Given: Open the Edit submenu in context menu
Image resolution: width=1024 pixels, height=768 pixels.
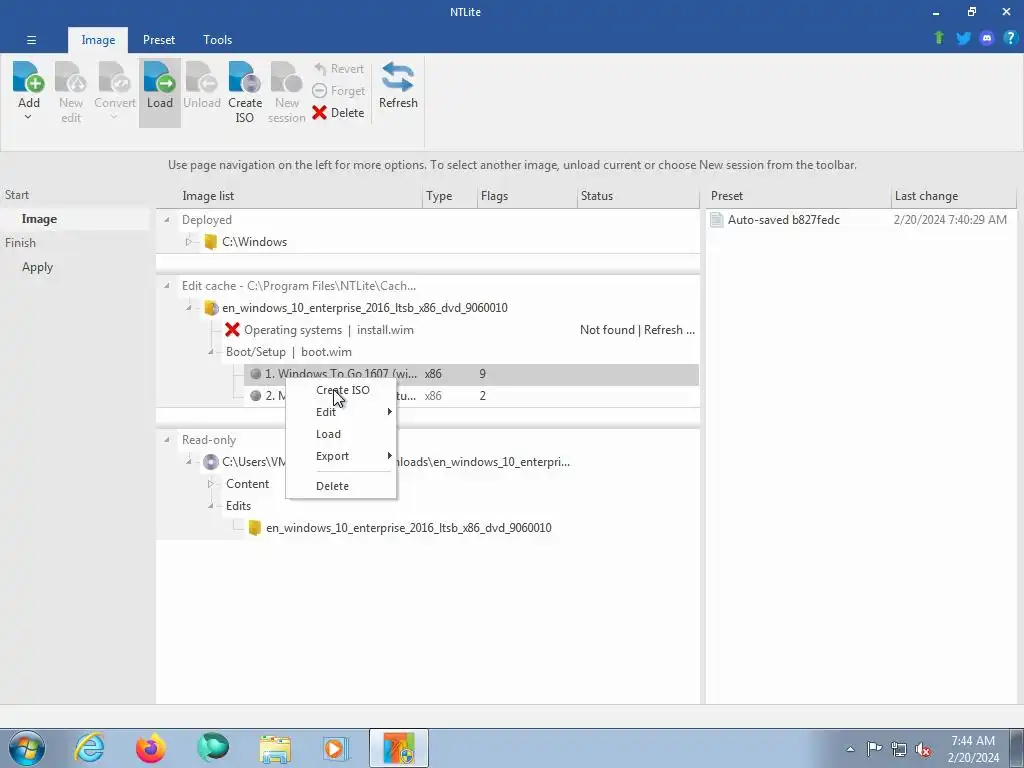Looking at the screenshot, I should (x=342, y=412).
